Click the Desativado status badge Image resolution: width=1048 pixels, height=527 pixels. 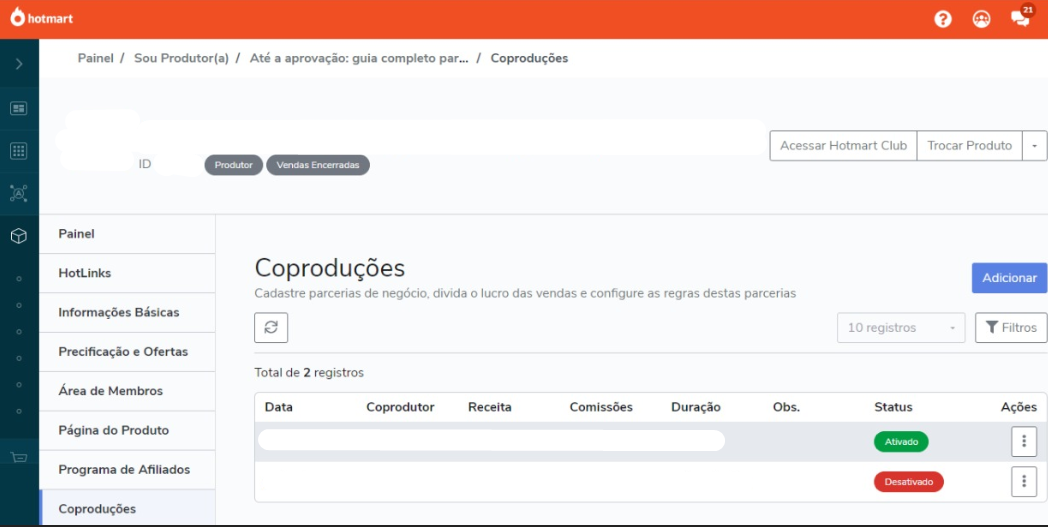pyautogui.click(x=908, y=482)
